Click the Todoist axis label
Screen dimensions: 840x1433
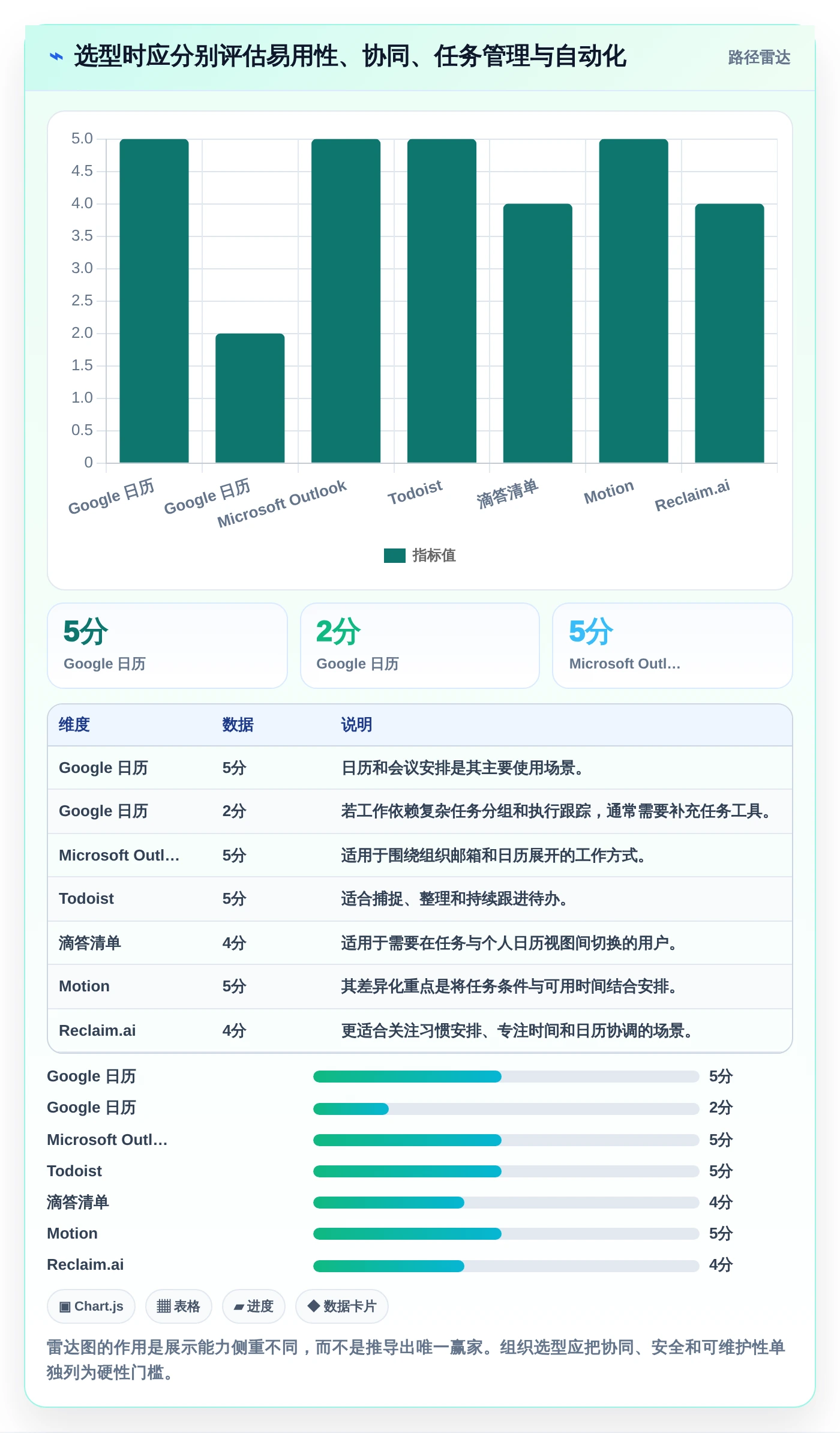(x=415, y=493)
